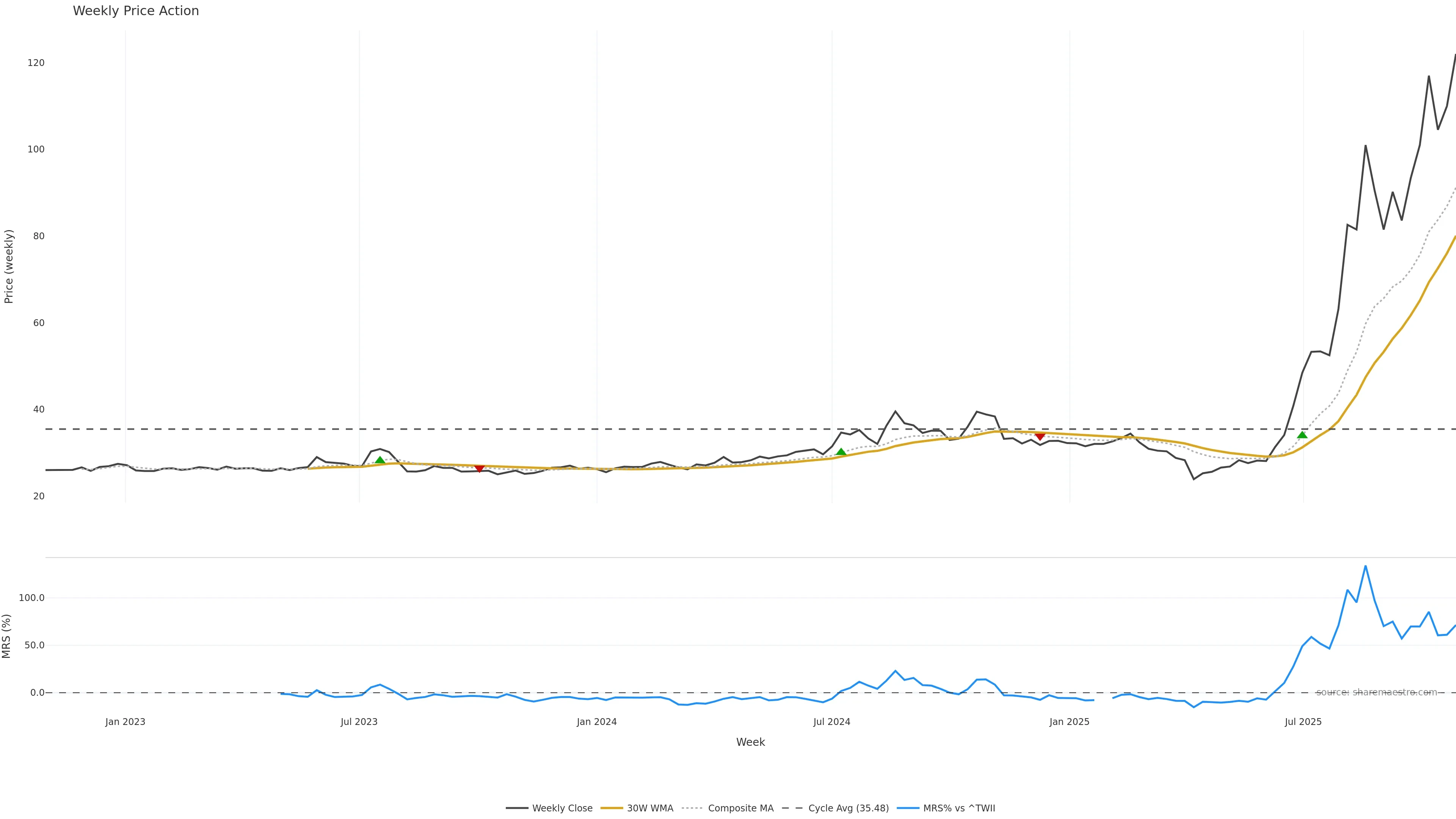This screenshot has height=819, width=1456.
Task: Select the red down-triangle marker in late 2023
Action: pos(479,469)
